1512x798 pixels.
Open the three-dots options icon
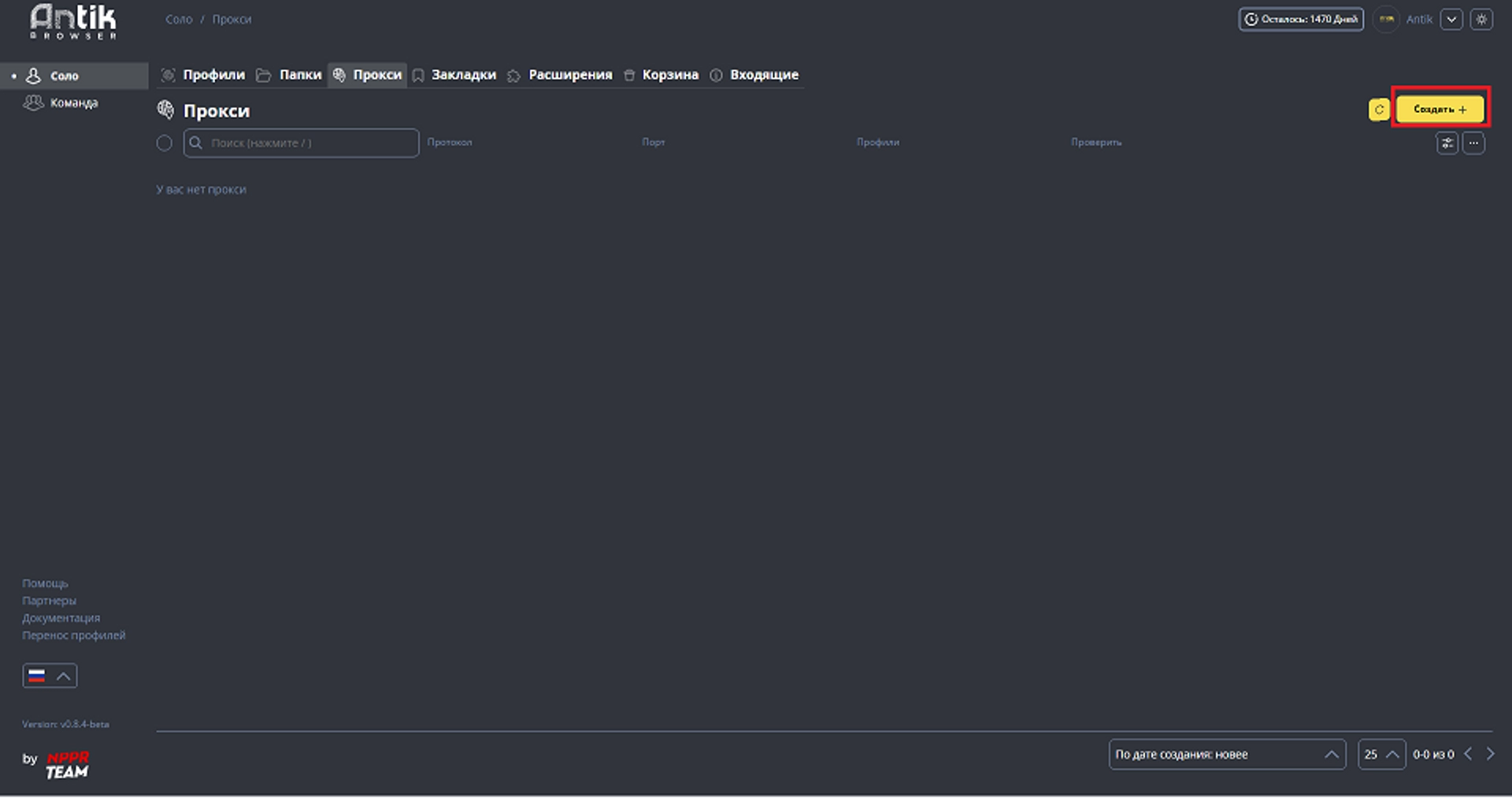[1473, 143]
